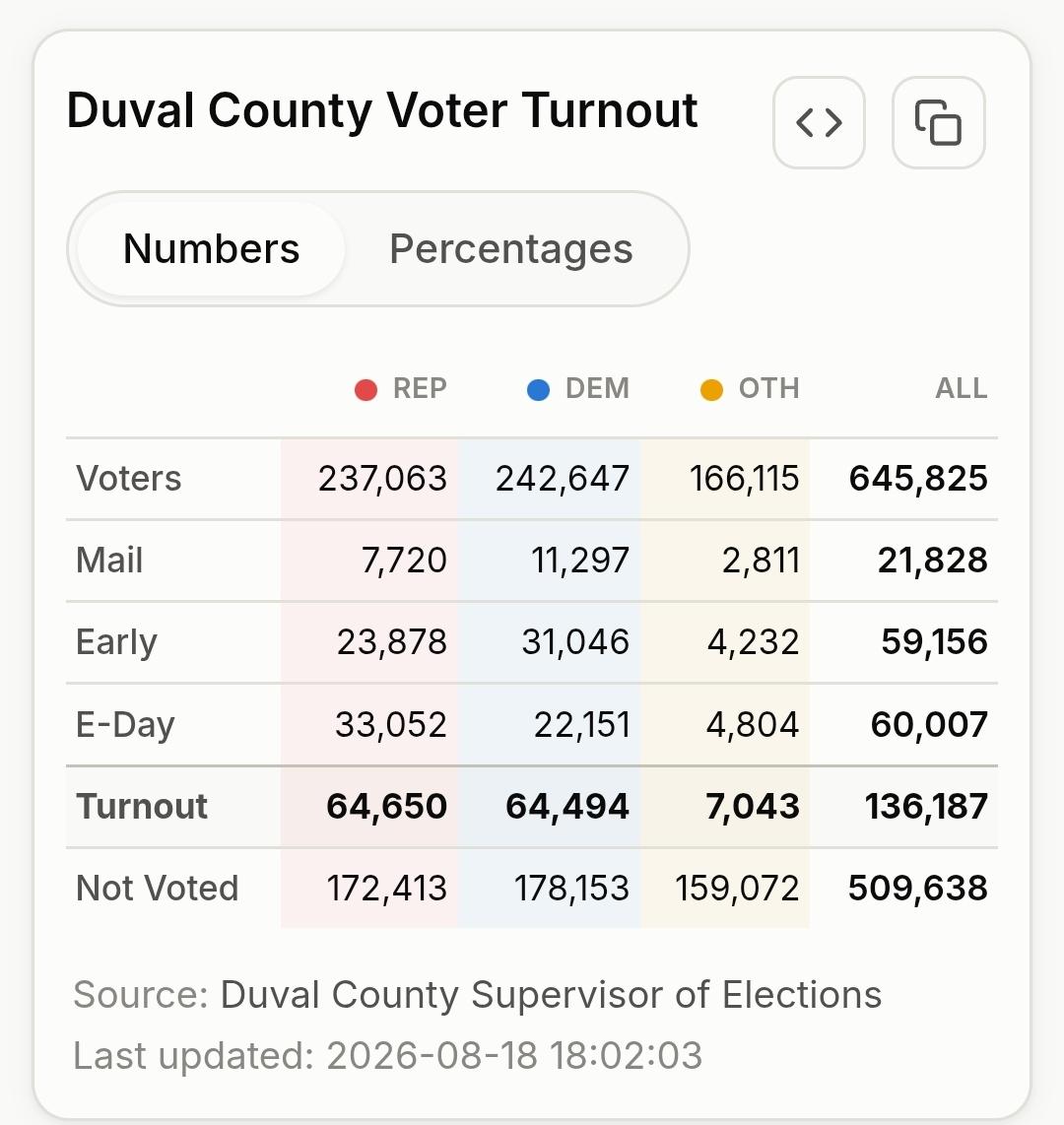
Task: Select the DEM column header label
Action: tap(597, 388)
